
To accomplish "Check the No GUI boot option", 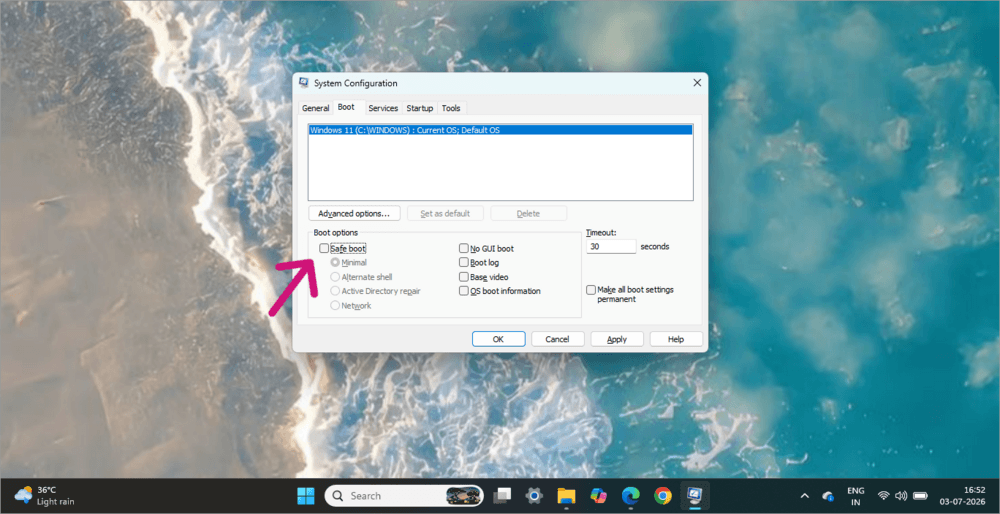I will pyautogui.click(x=464, y=249).
